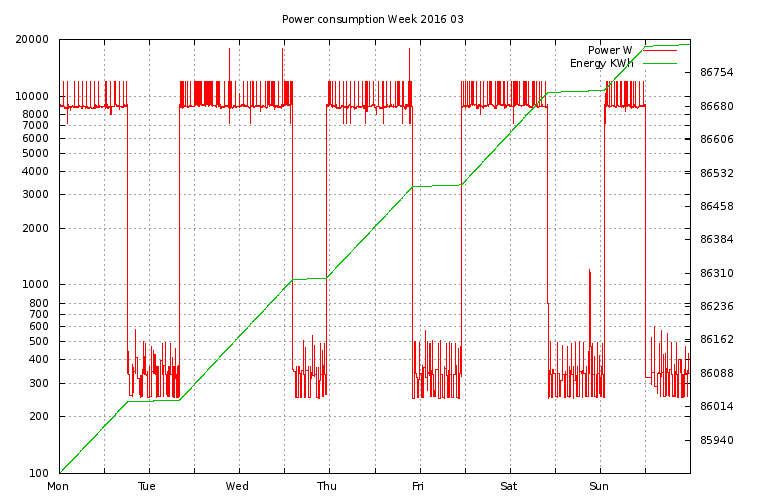Viewport: 768px width, 500px height.
Task: Click the 86162 right axis value
Action: (x=717, y=339)
